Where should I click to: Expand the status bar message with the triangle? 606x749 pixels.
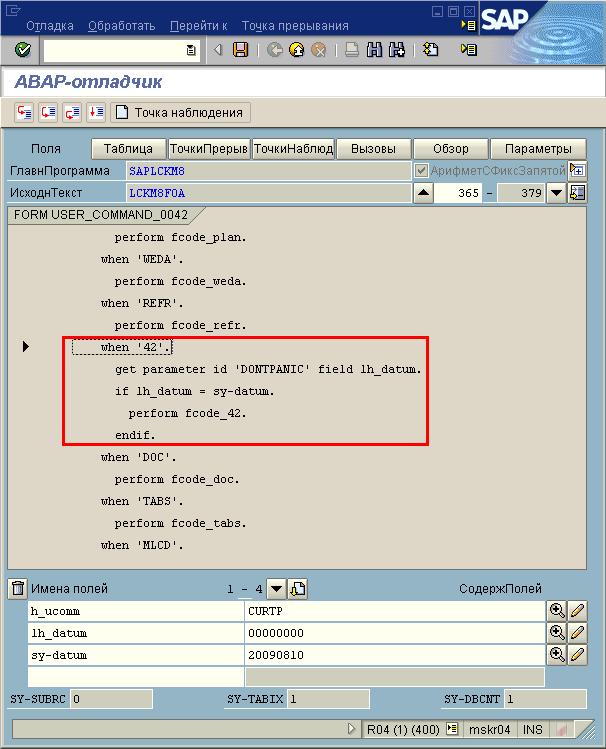pyautogui.click(x=352, y=729)
